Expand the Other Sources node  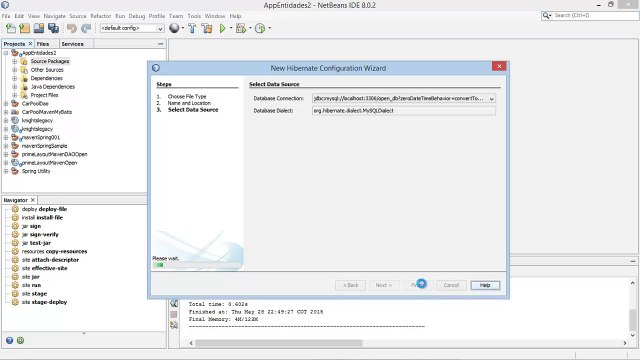[x=14, y=70]
